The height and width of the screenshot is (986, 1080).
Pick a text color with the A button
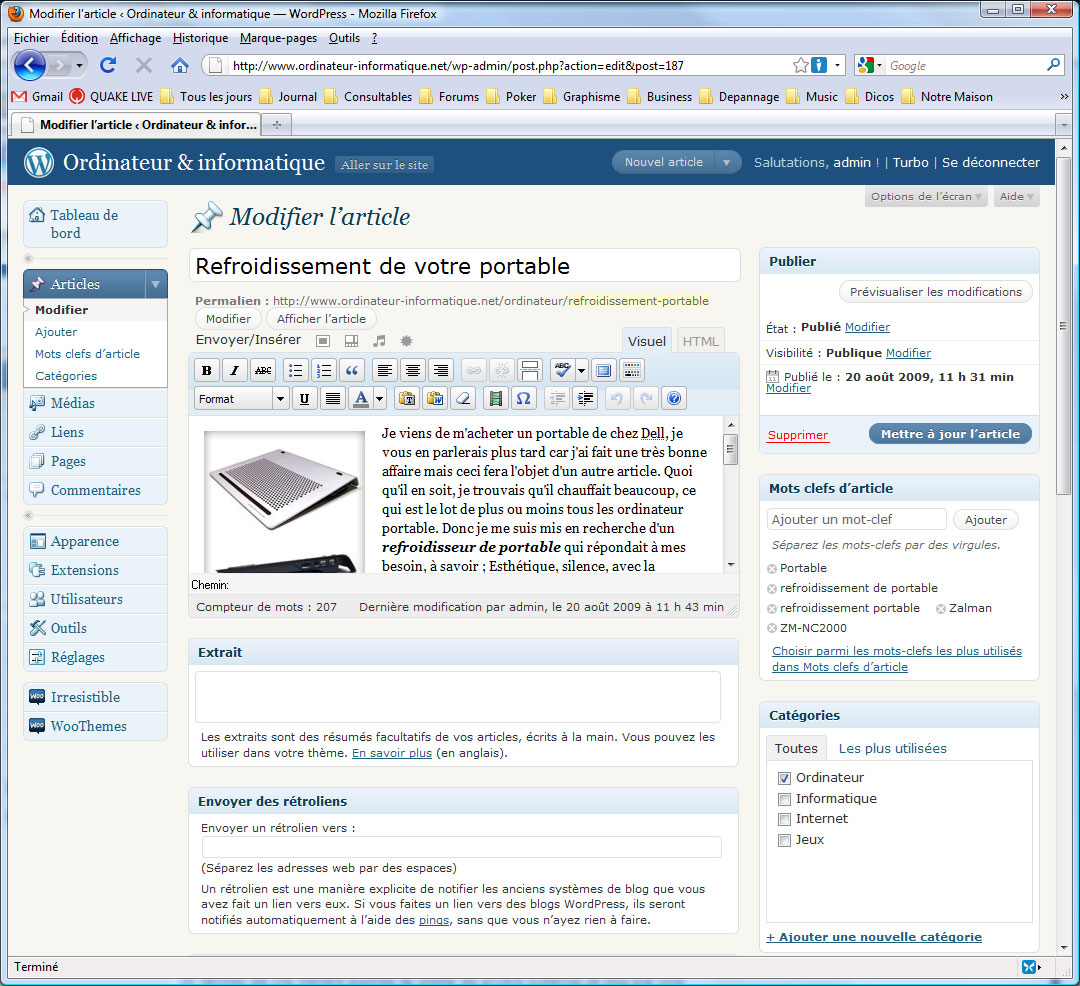tap(361, 398)
